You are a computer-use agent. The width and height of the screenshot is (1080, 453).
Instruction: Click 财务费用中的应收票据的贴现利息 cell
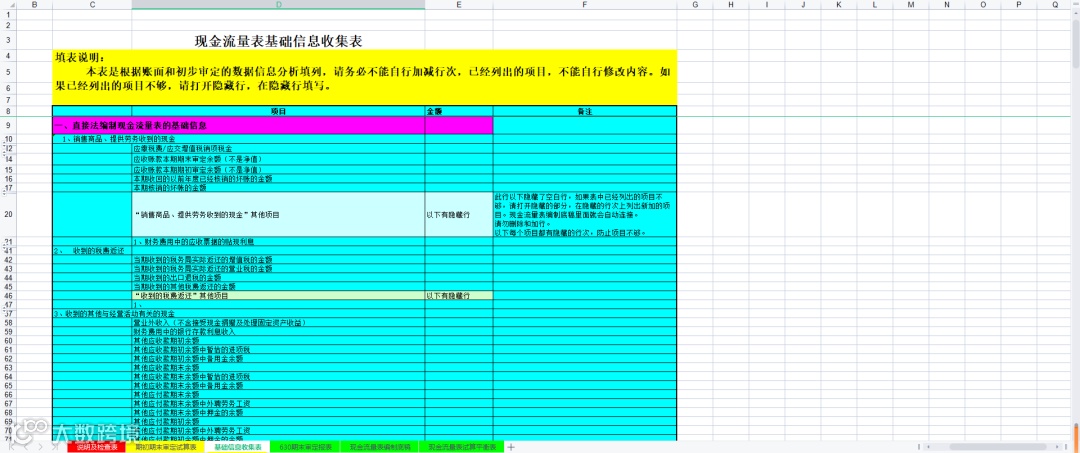(278, 242)
